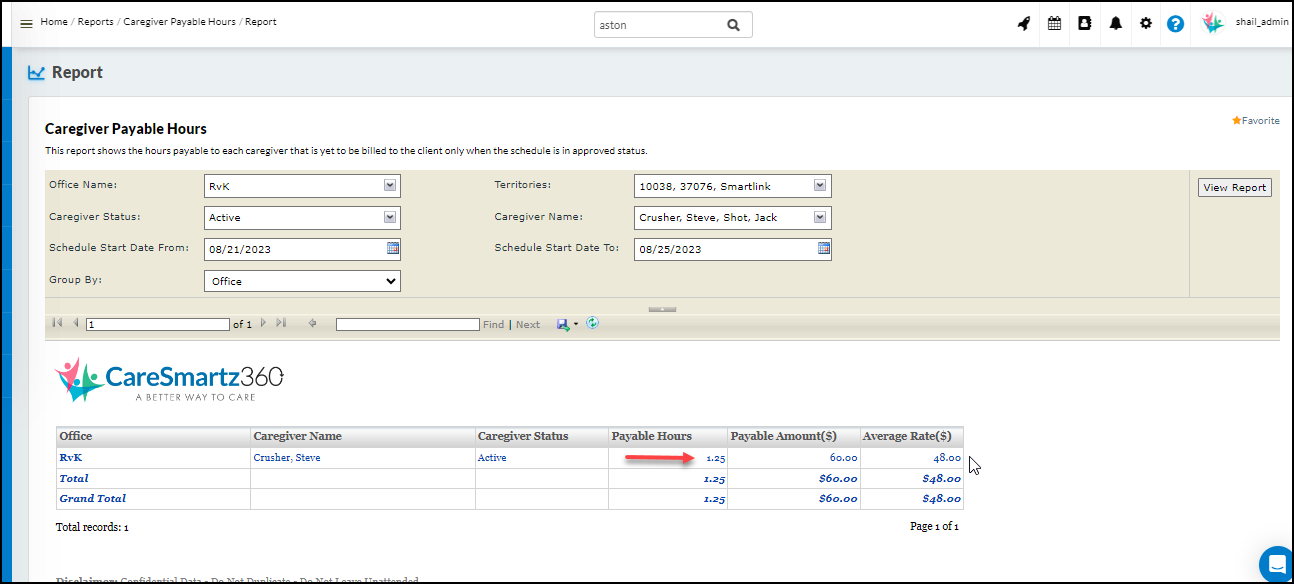This screenshot has height=584, width=1294.
Task: Click the View Report button
Action: [x=1234, y=187]
